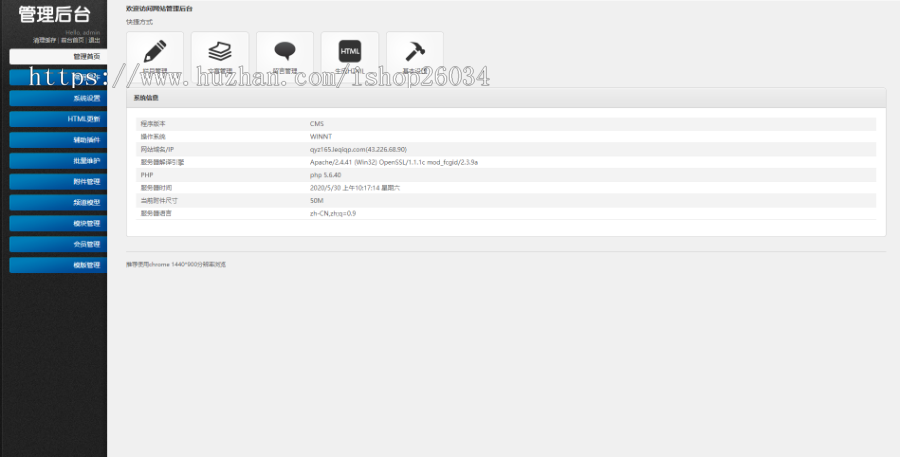This screenshot has height=457, width=900.
Task: Click the PHP row label
Action: coord(146,175)
